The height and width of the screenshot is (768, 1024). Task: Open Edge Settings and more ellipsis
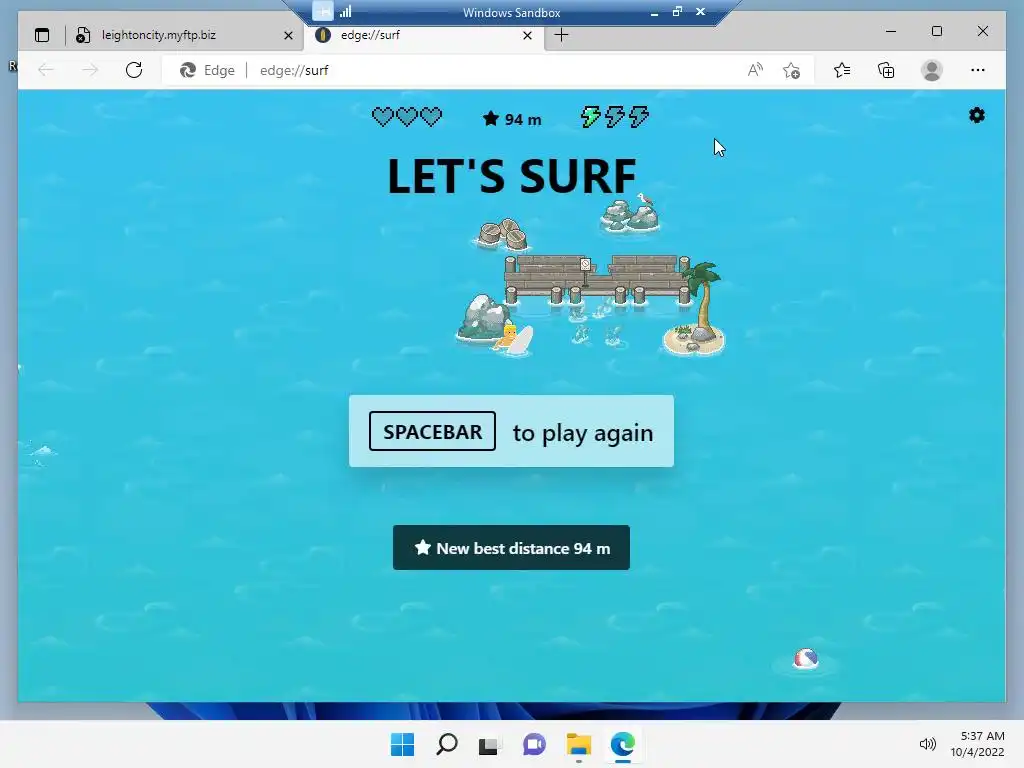(978, 70)
